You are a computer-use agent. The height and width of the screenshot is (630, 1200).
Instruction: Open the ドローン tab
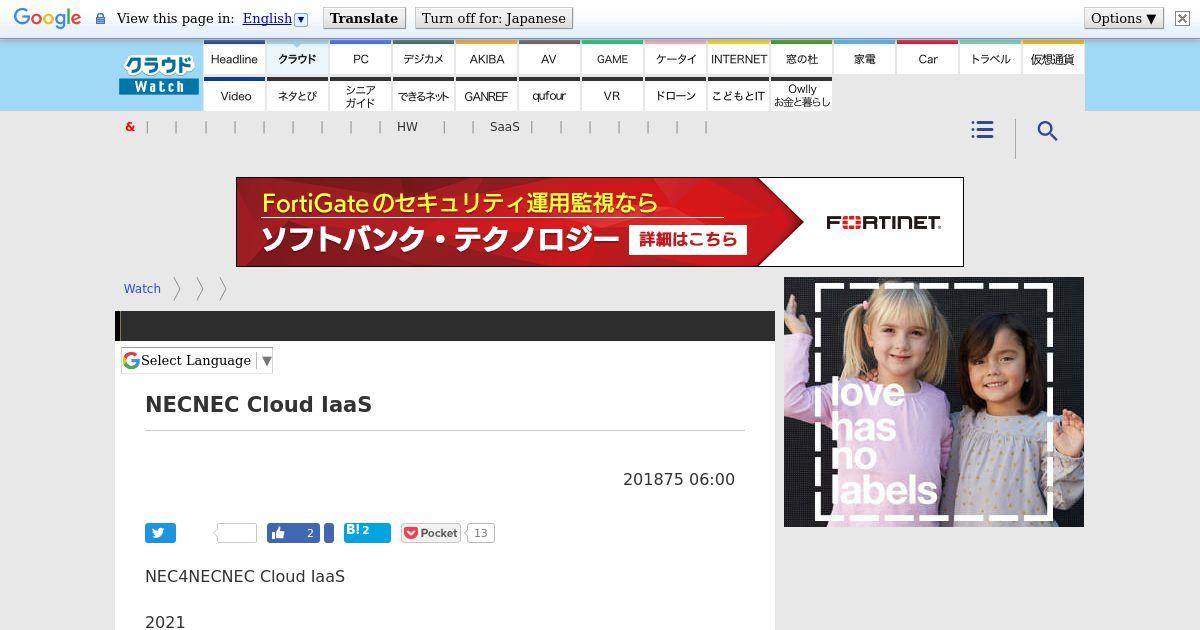tap(675, 95)
